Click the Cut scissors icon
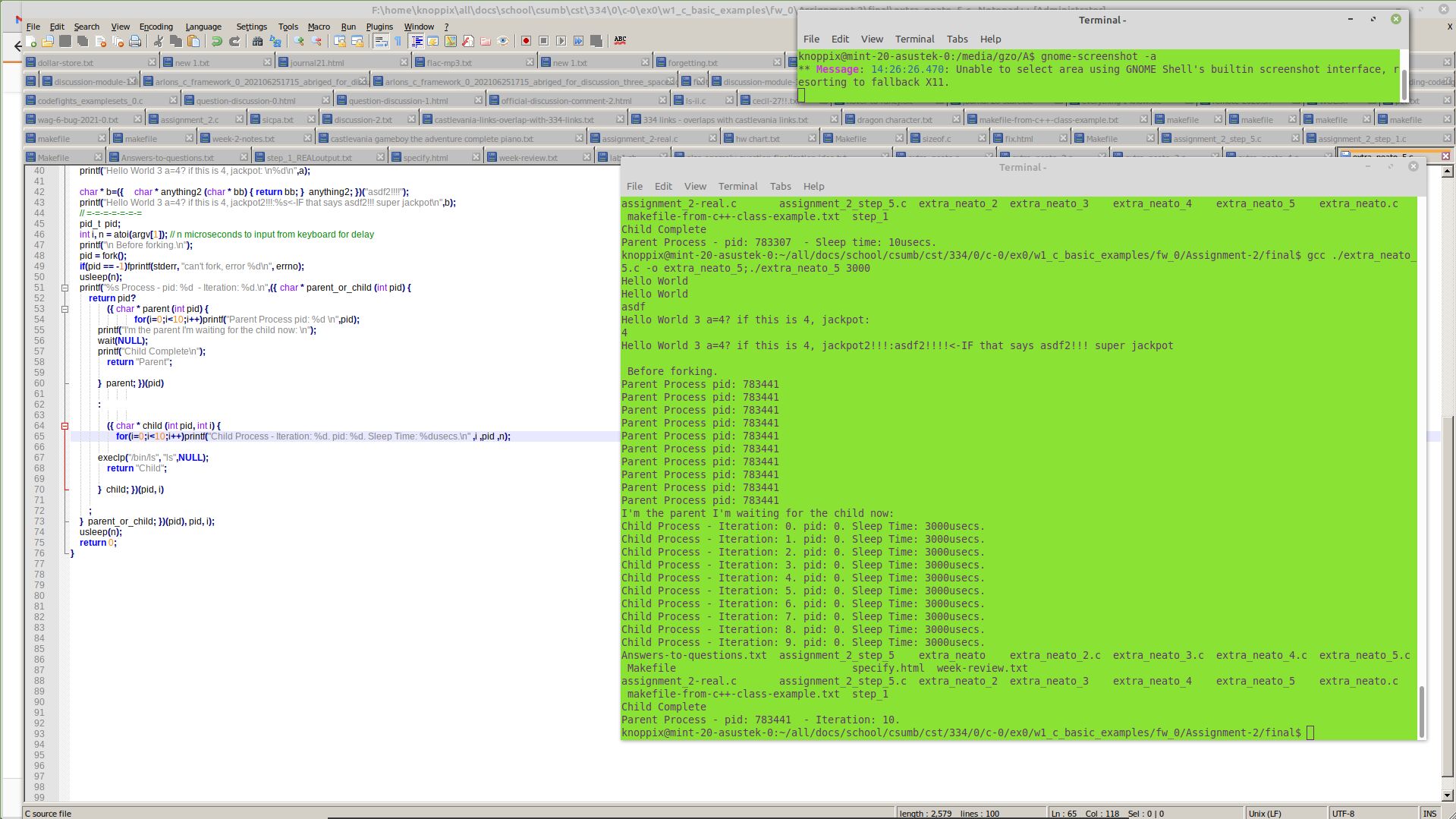This screenshot has height=819, width=1456. tap(158, 41)
